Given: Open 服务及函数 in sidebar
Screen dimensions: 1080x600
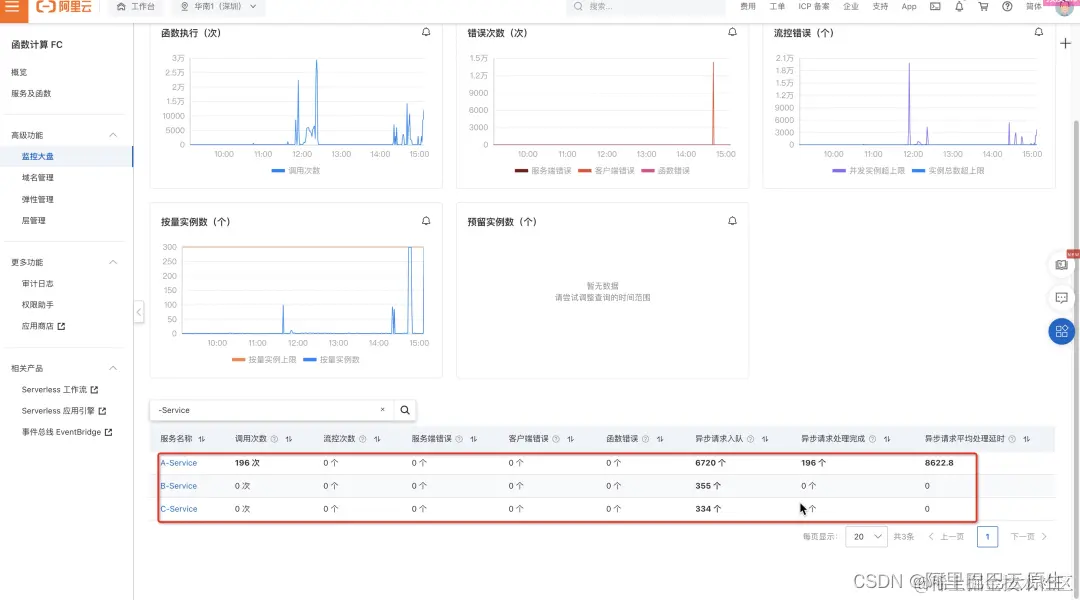Looking at the screenshot, I should 31,94.
